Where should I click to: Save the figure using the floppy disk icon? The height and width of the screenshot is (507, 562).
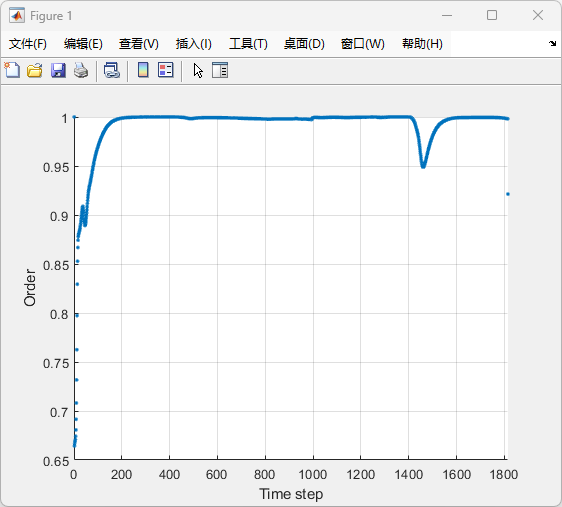tap(58, 70)
